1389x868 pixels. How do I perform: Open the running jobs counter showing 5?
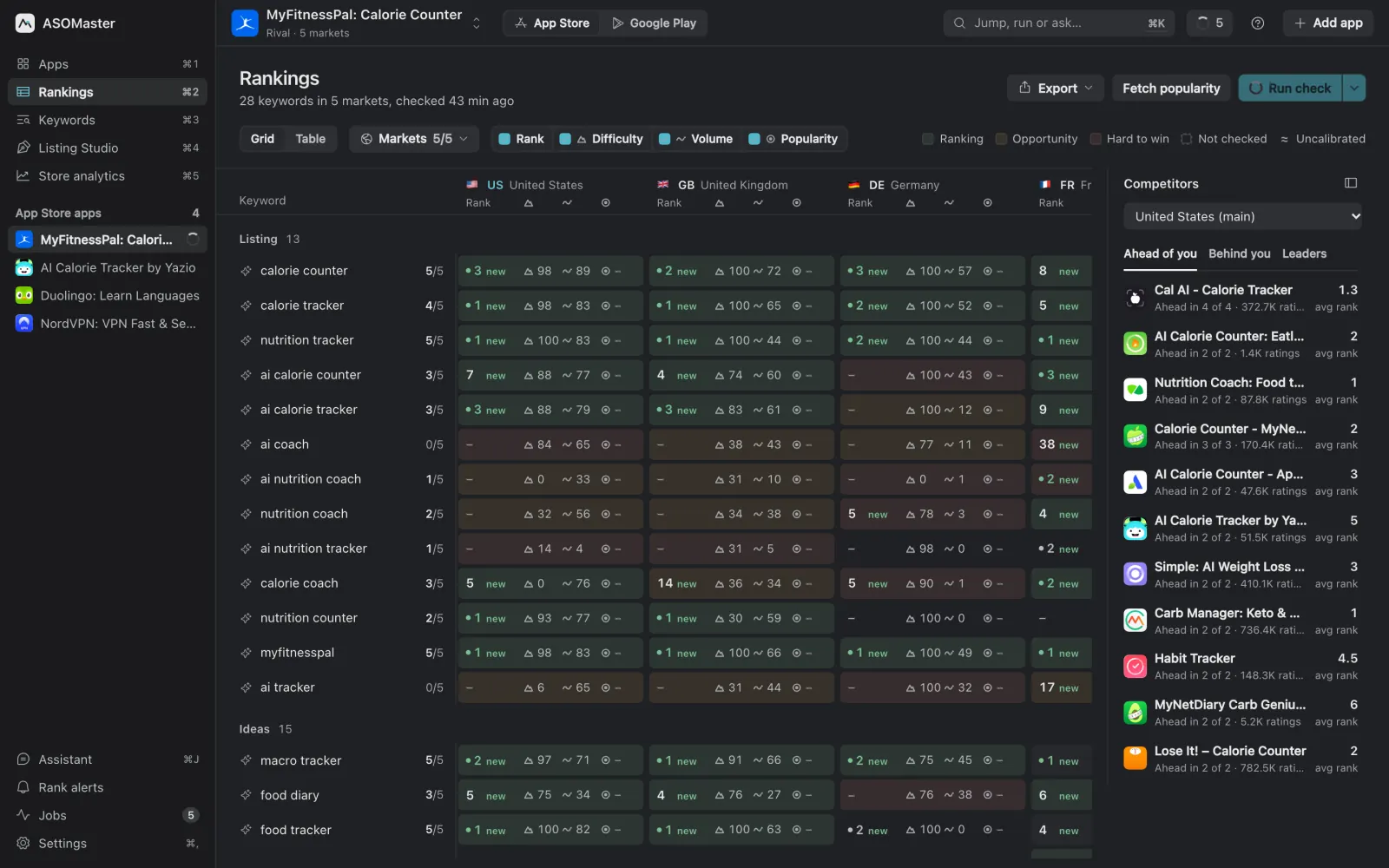click(x=1209, y=23)
